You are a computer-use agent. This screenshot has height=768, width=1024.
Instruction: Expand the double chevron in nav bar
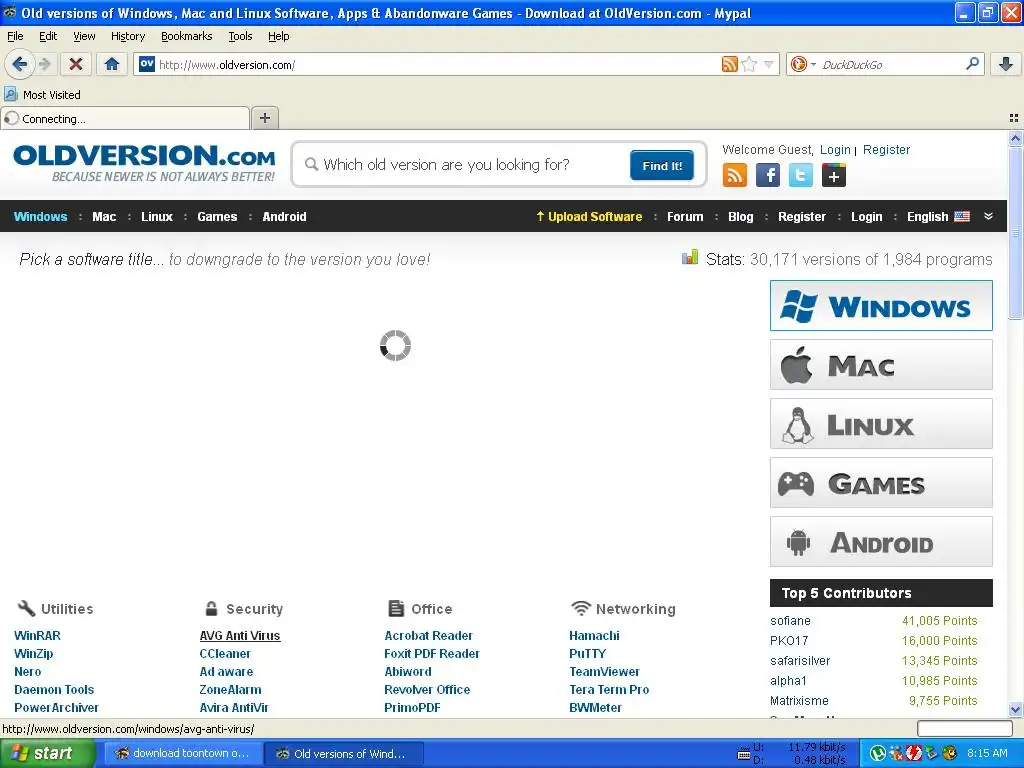989,216
